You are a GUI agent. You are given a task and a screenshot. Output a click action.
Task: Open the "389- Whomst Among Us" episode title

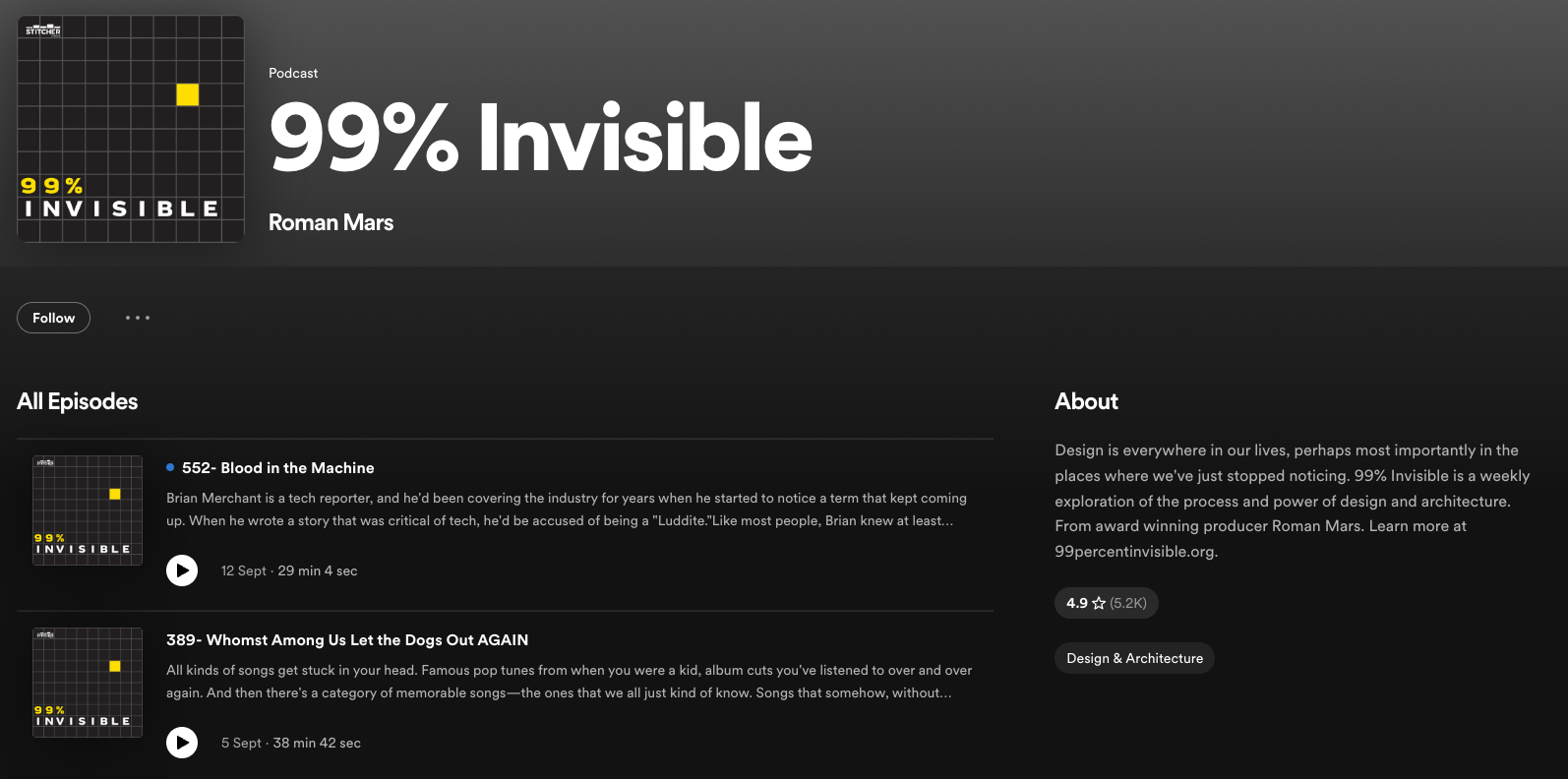[x=347, y=640]
